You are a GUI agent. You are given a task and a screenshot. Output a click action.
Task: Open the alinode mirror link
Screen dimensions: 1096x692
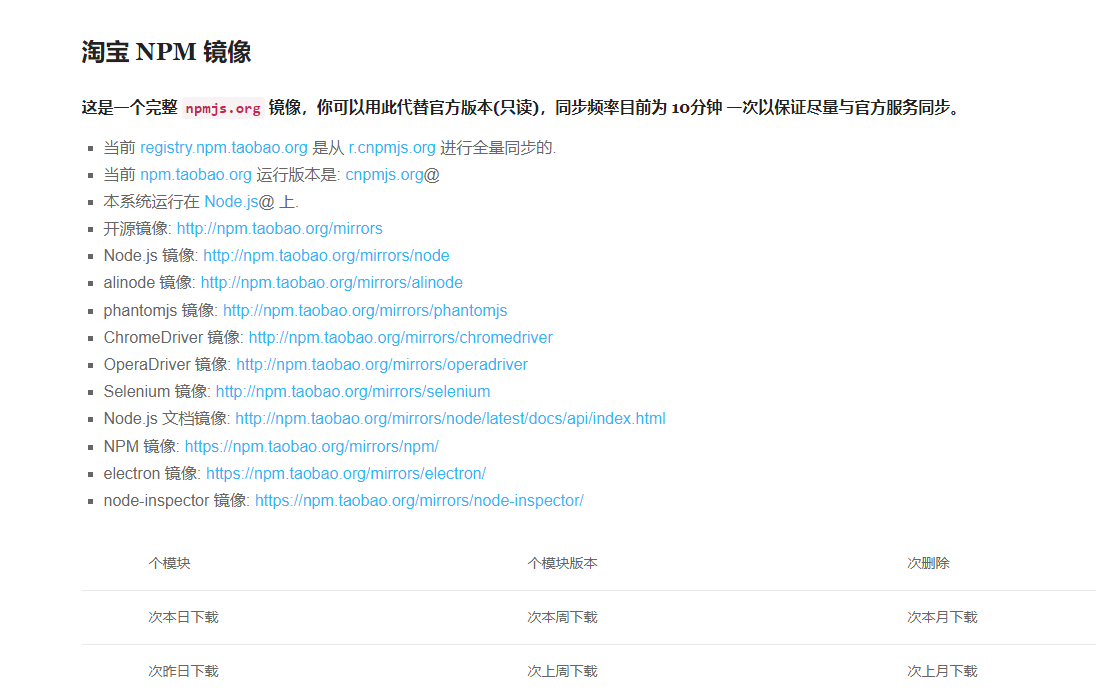point(332,282)
